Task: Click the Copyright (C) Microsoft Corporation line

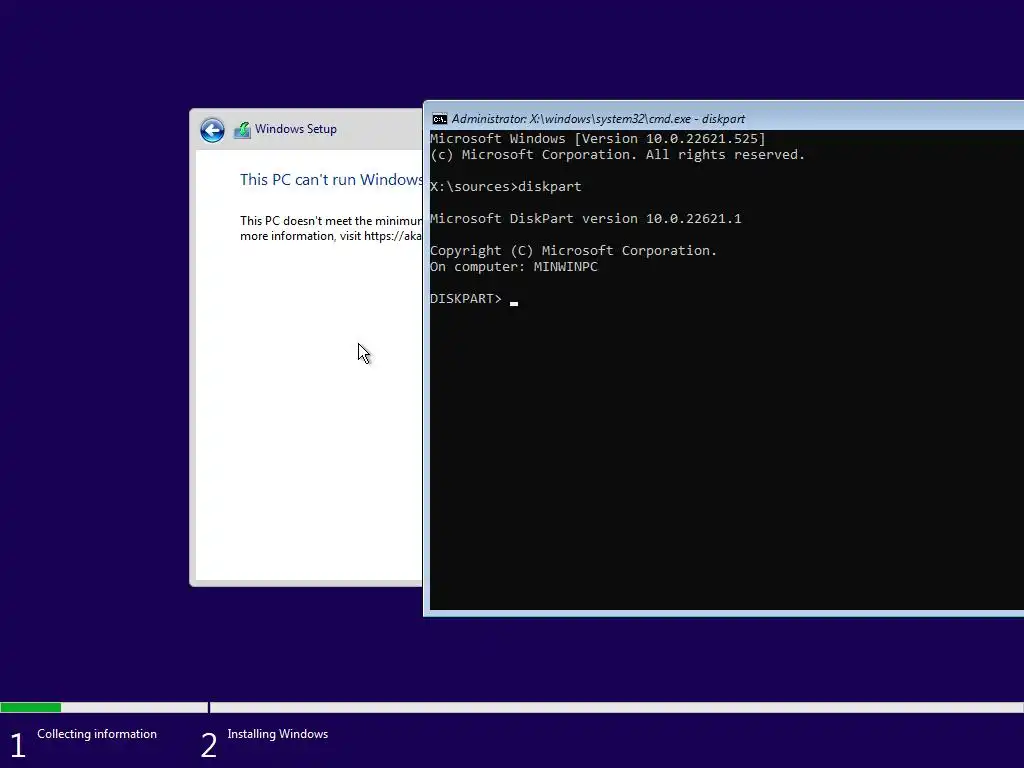Action: (x=573, y=251)
